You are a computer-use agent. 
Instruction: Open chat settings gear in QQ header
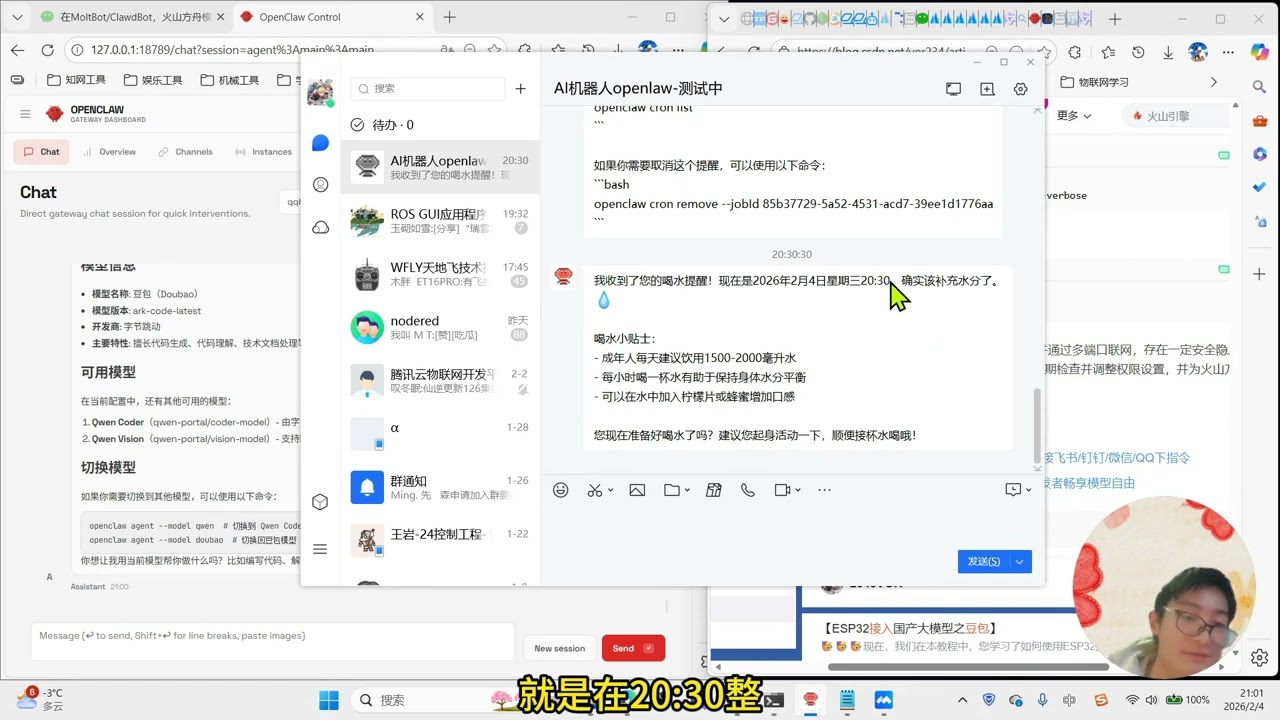(x=1020, y=89)
